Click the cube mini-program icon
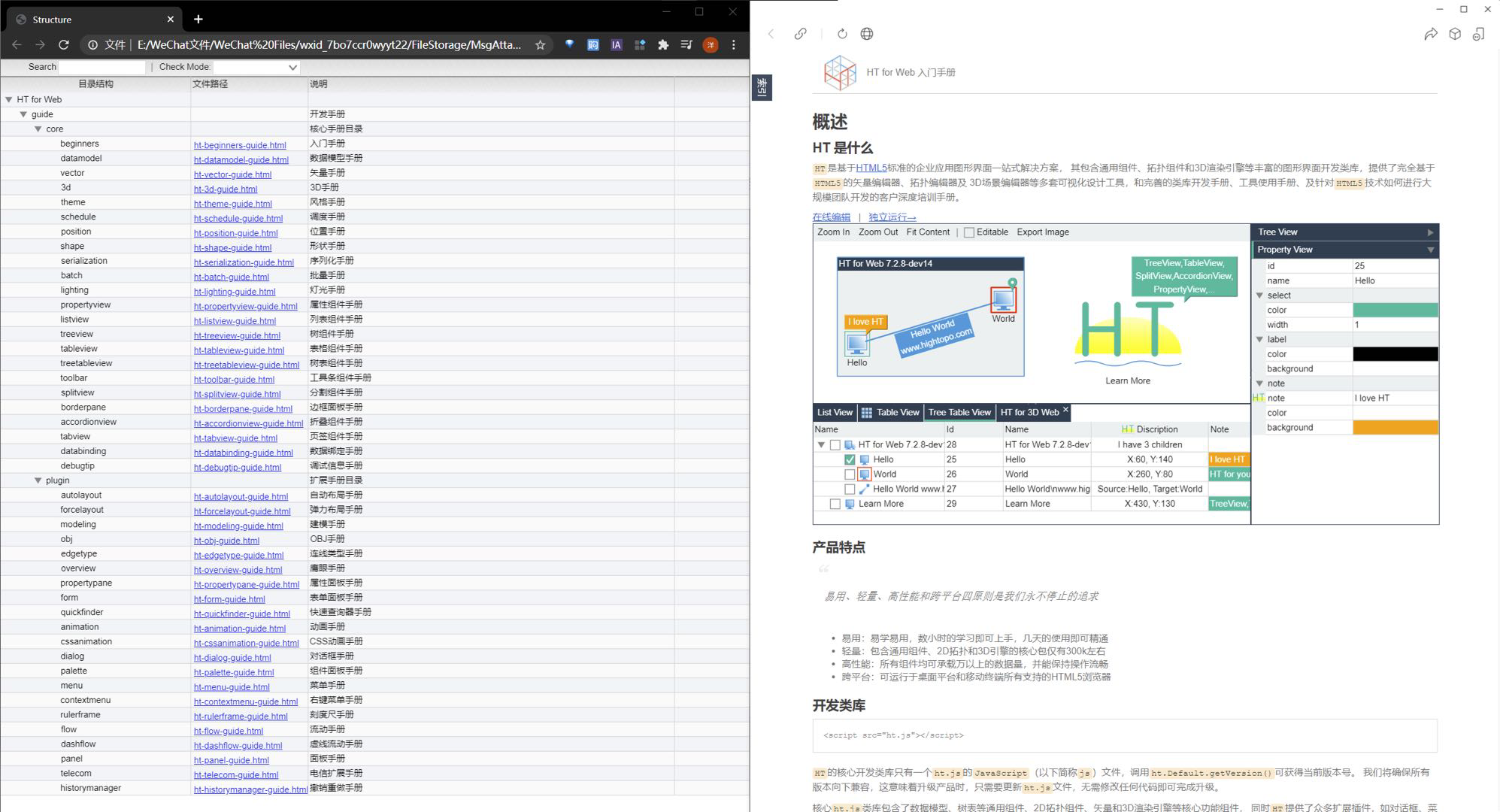This screenshot has height=812, width=1500. click(1455, 34)
